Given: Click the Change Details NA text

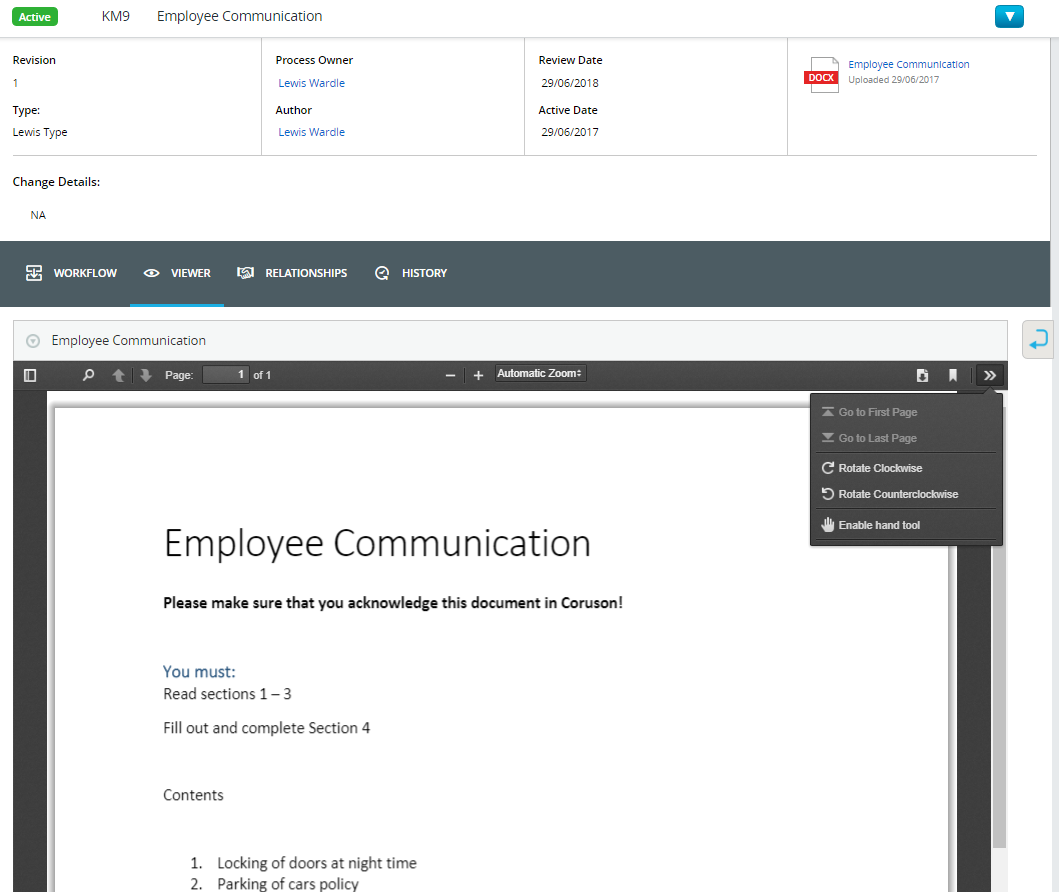Looking at the screenshot, I should click(x=38, y=215).
